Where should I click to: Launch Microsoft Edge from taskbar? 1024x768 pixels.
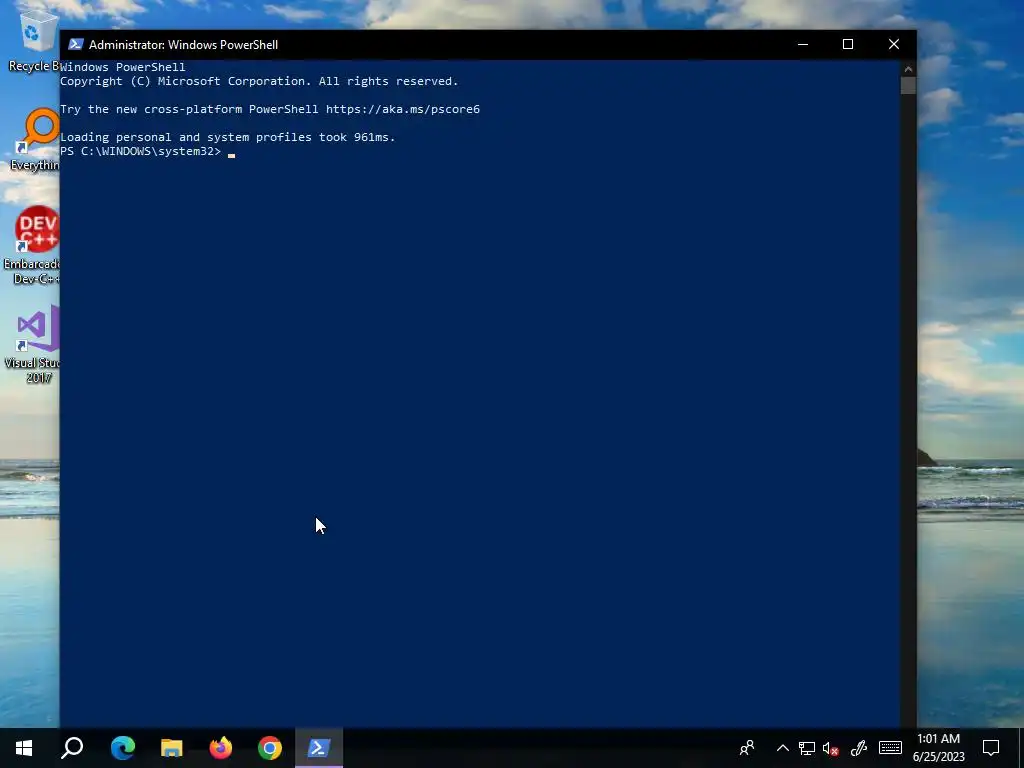point(123,748)
